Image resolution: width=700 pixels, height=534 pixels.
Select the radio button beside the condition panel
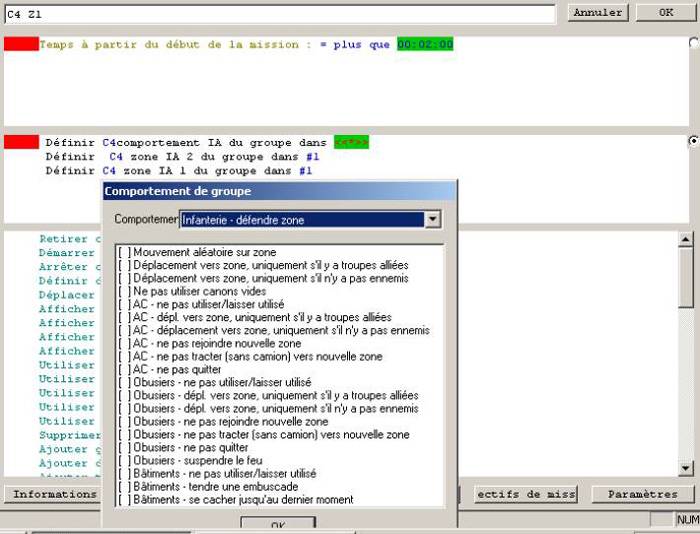click(694, 43)
